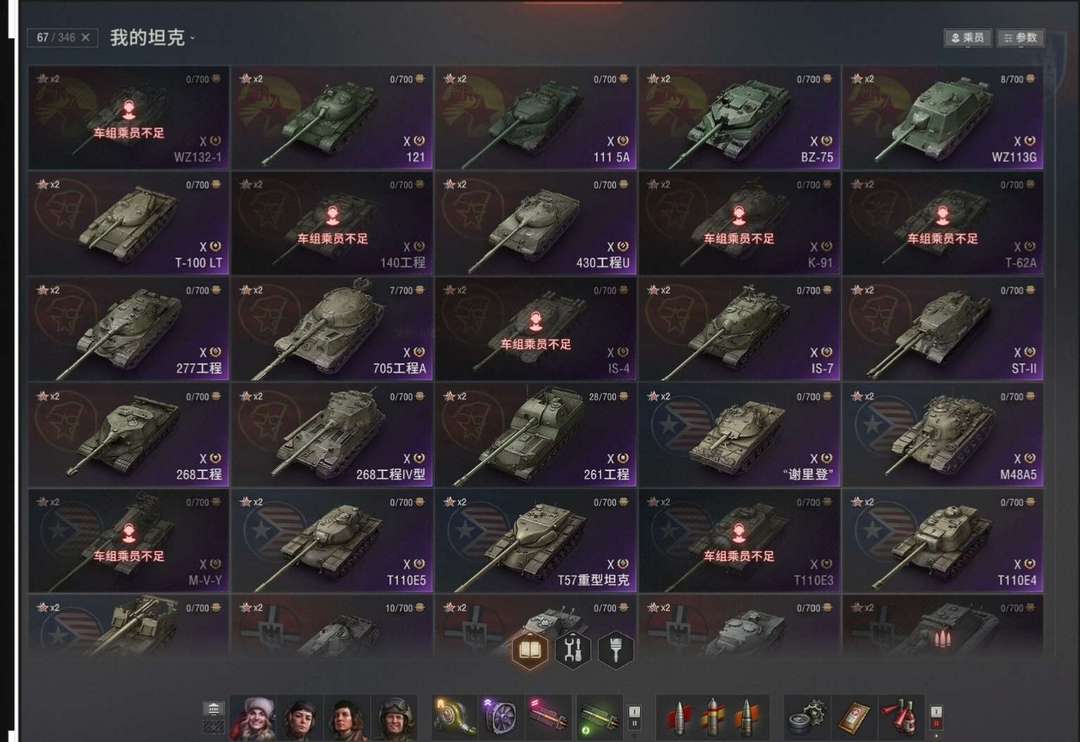1080x742 pixels.
Task: Open the wrench and screwdriver maintenance icon
Action: 573,650
